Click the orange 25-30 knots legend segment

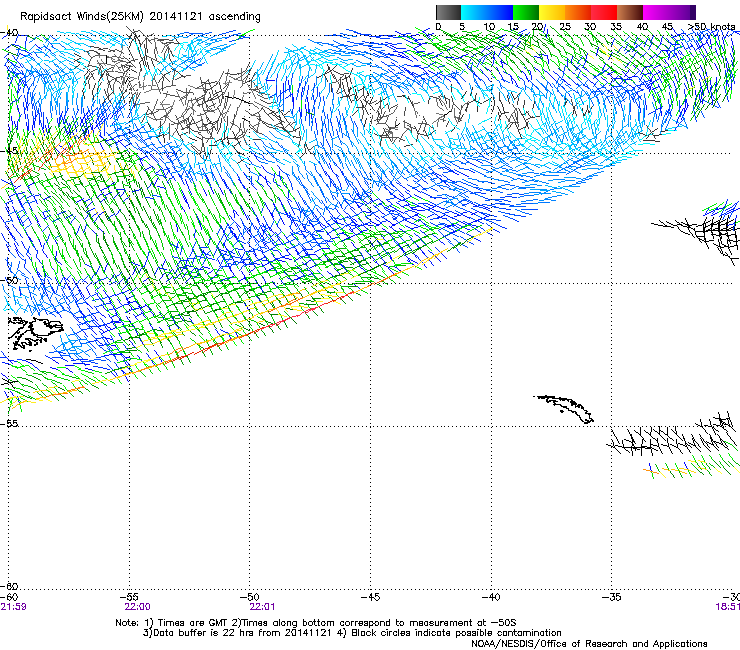[578, 12]
